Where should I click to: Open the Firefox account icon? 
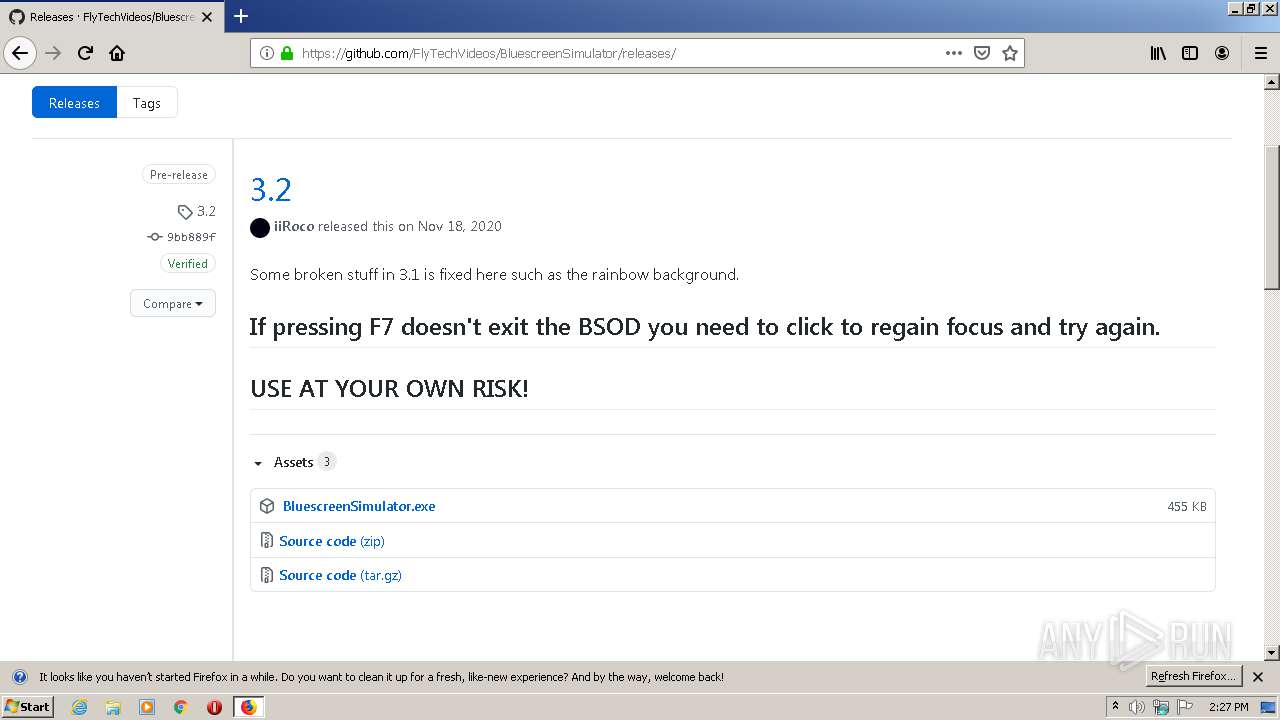point(1222,53)
